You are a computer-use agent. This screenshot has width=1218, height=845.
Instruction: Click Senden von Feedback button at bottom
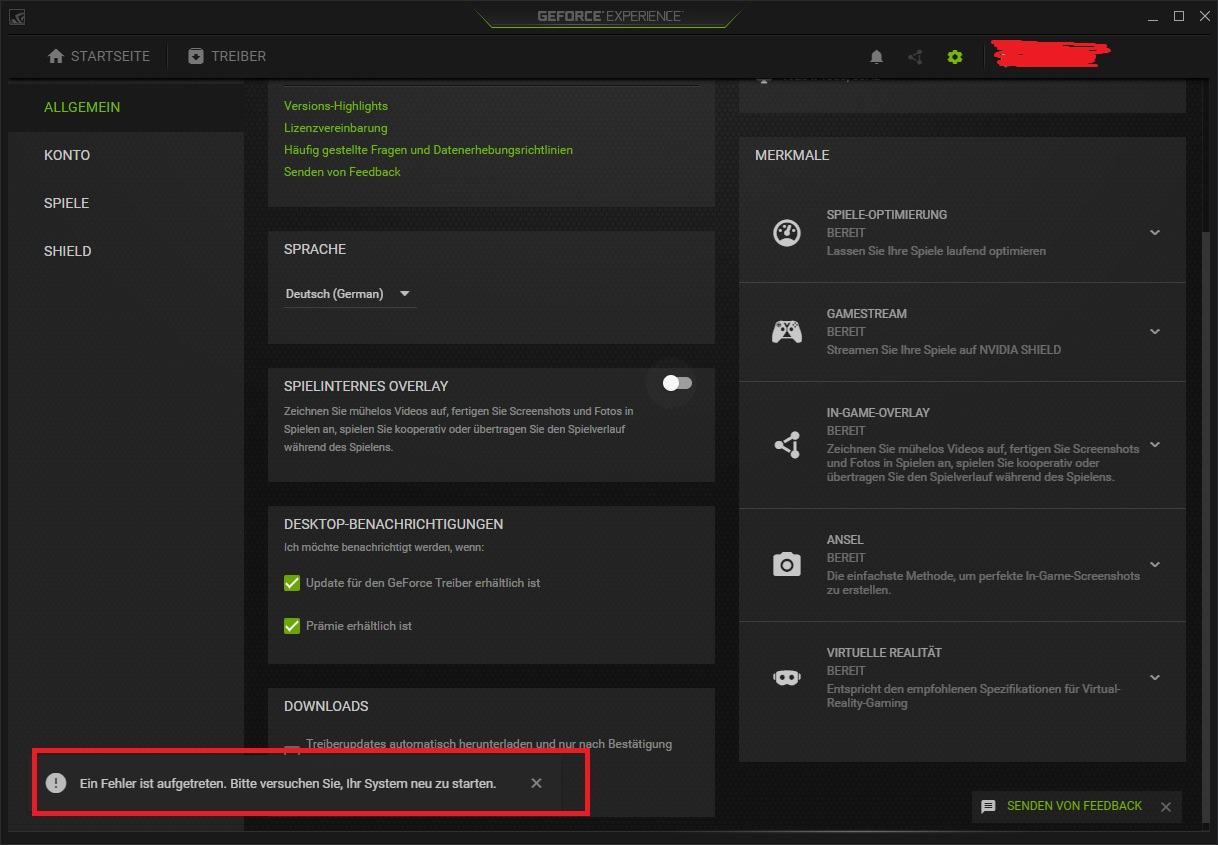(1074, 806)
